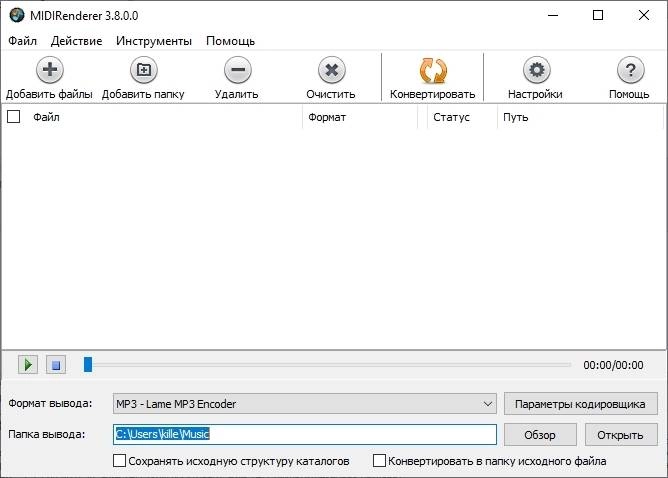Click the MIDIRenderer app icon in title bar
Viewport: 668px width, 478px height.
click(17, 15)
